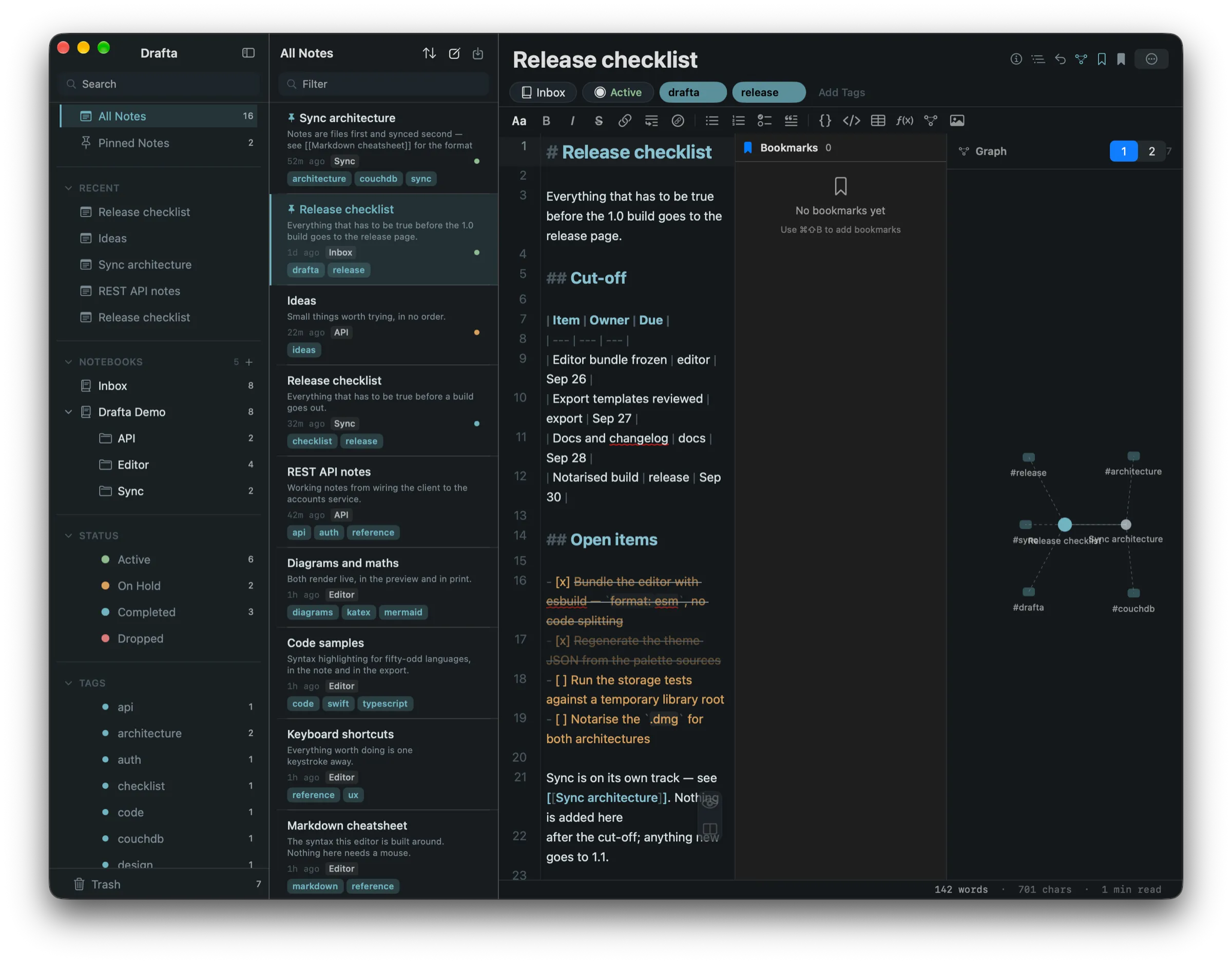
Task: Open the note info icon
Action: 1016,59
